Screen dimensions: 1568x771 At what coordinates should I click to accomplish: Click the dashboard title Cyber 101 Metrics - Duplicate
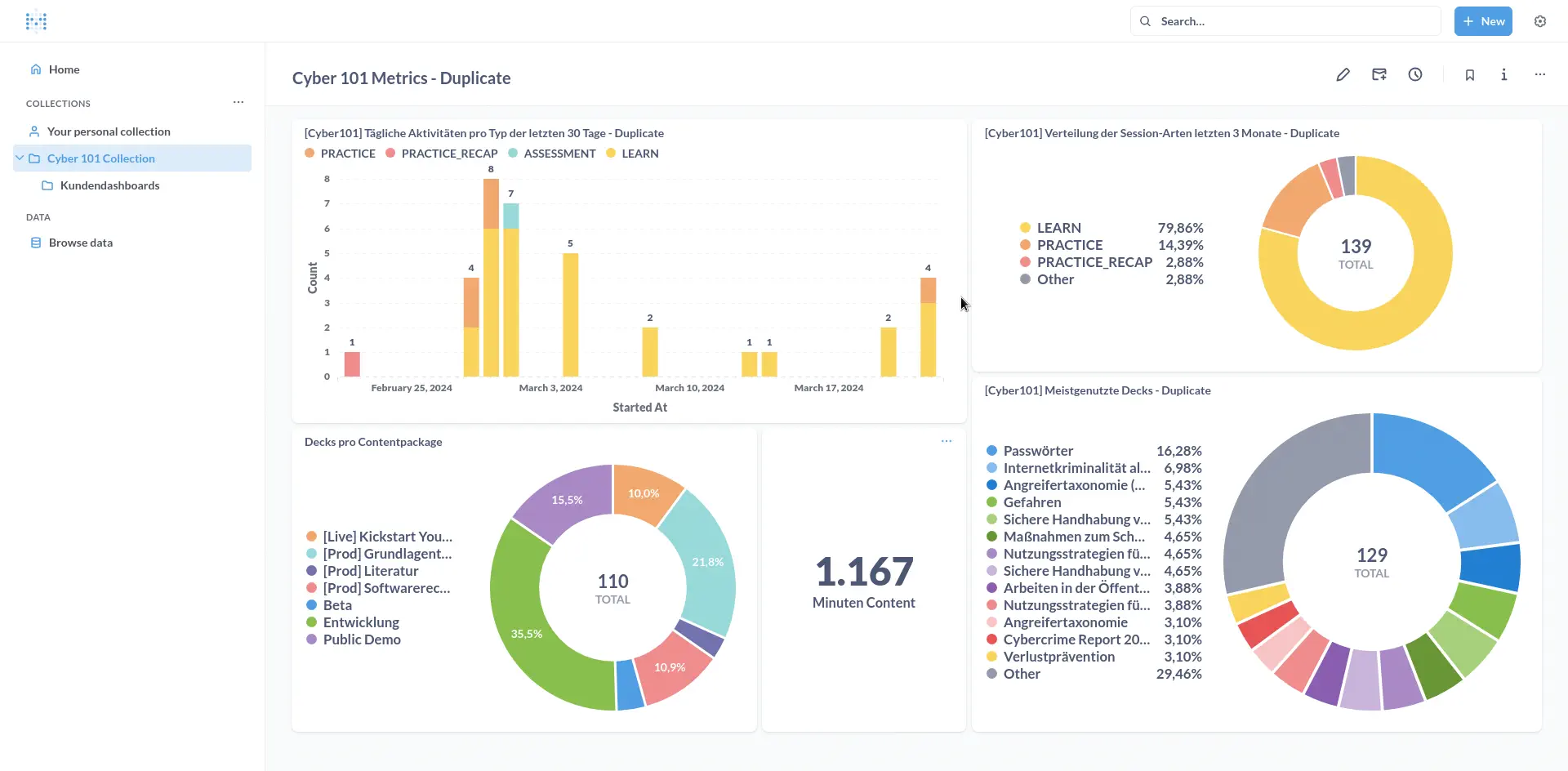[x=402, y=78]
